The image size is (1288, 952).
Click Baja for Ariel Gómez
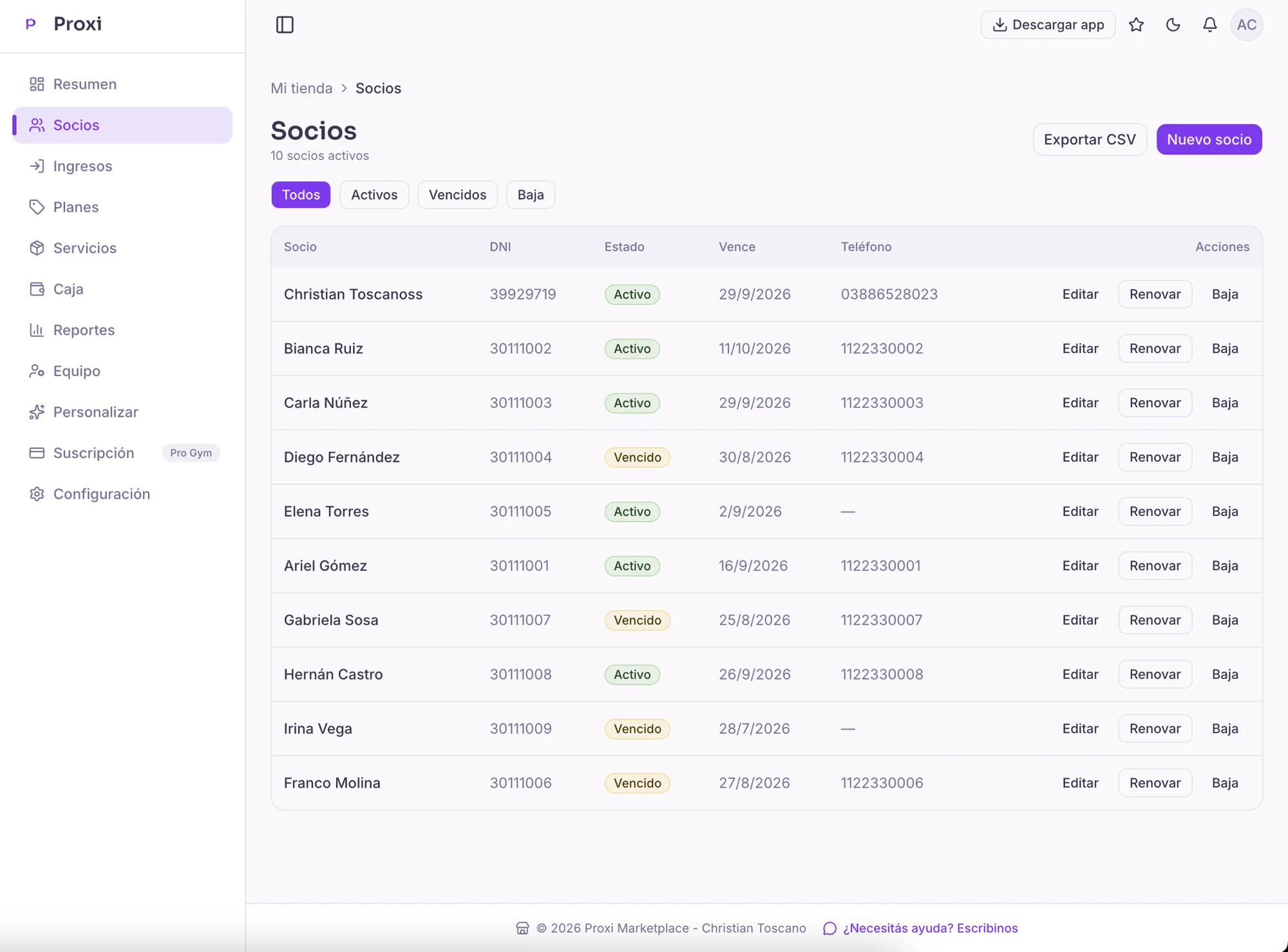tap(1225, 566)
